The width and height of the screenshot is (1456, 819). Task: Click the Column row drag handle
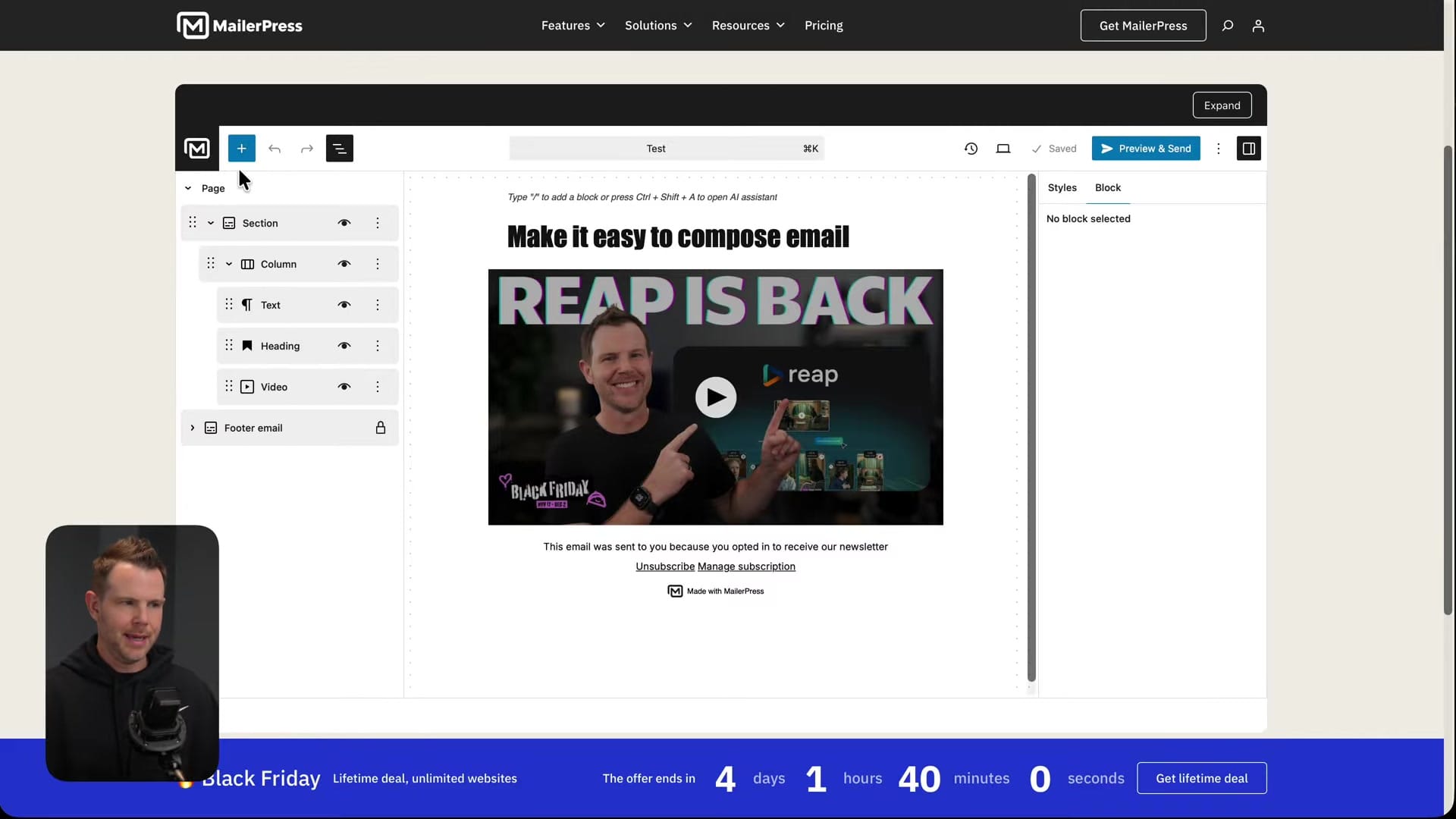(x=211, y=263)
